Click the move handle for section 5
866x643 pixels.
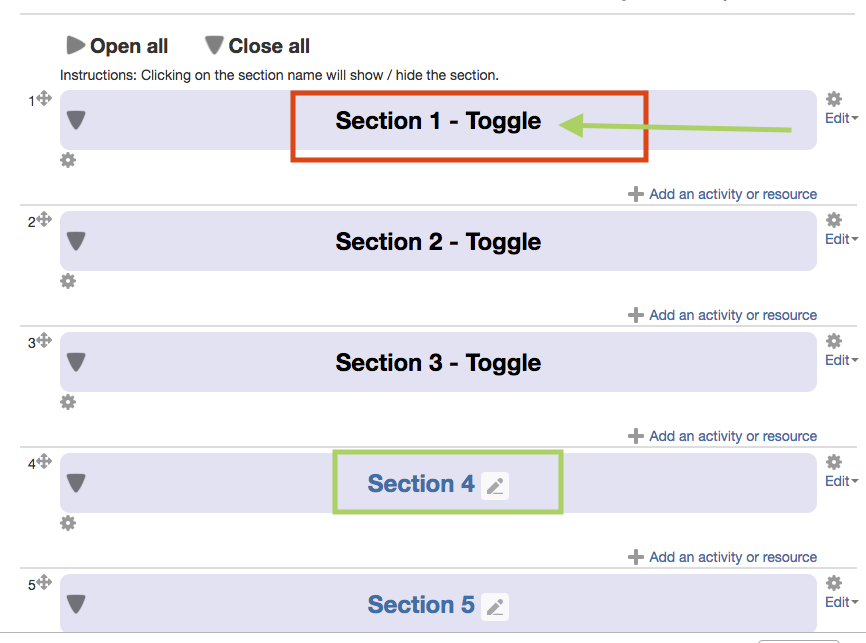click(44, 582)
